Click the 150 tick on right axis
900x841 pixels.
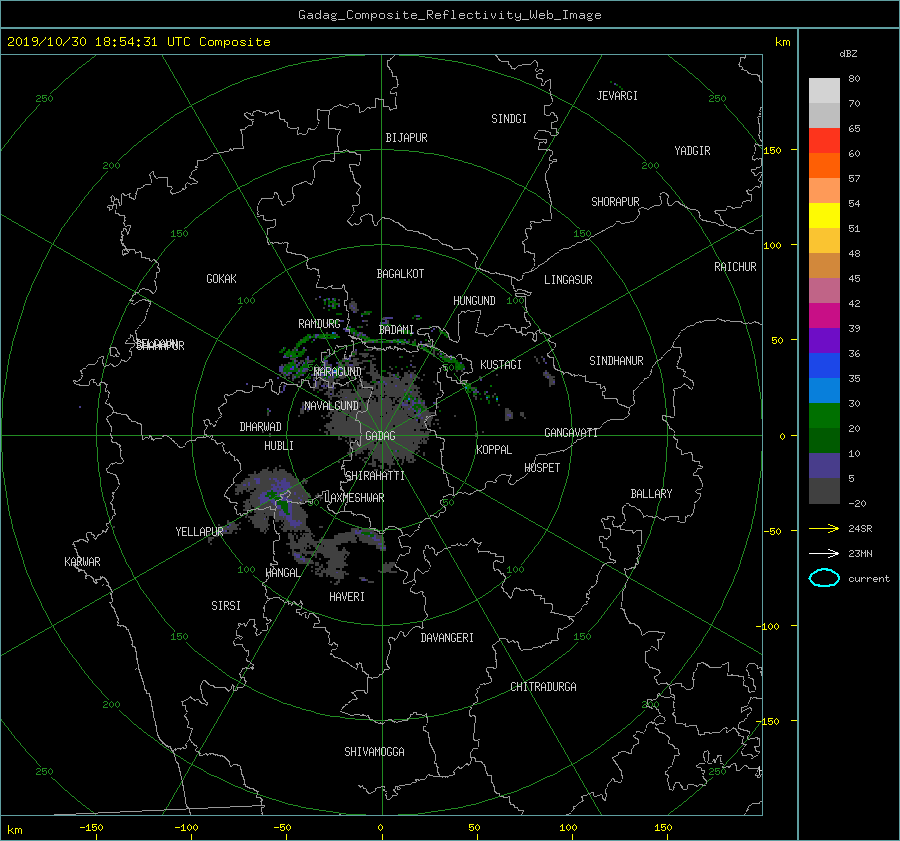coord(773,150)
